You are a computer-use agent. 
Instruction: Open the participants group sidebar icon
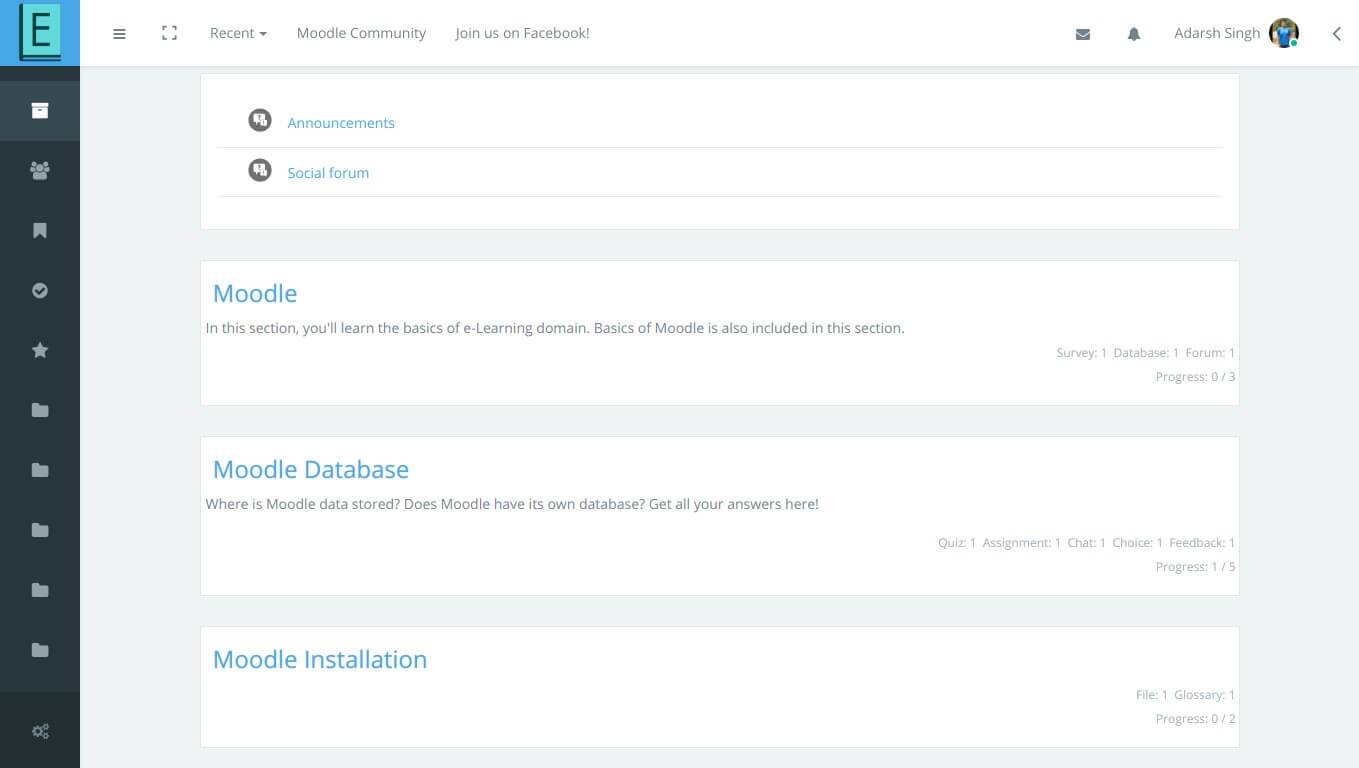click(x=40, y=170)
